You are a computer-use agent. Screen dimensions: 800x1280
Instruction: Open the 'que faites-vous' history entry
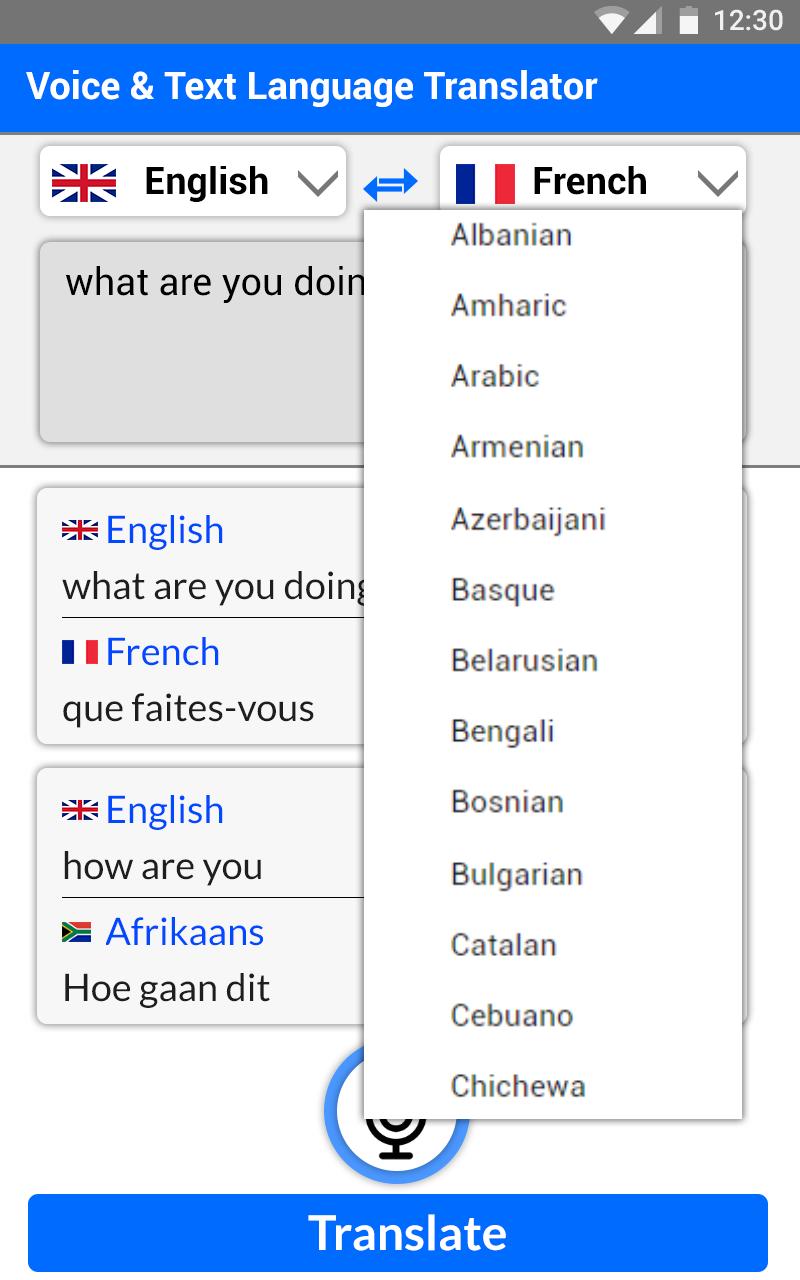point(392,616)
